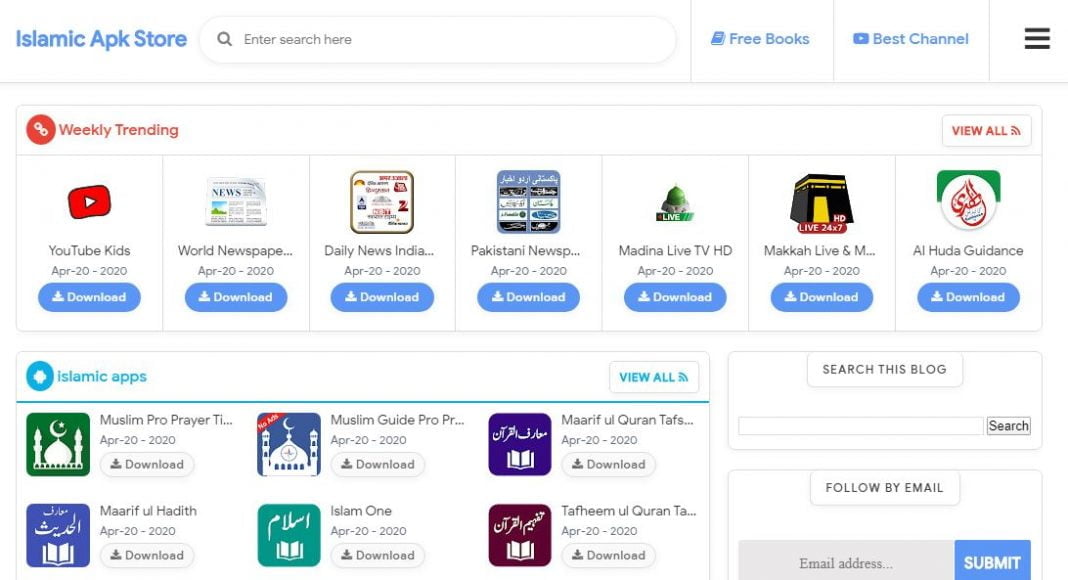
Task: Select the World Newspapers app thumbnail
Action: tap(236, 202)
